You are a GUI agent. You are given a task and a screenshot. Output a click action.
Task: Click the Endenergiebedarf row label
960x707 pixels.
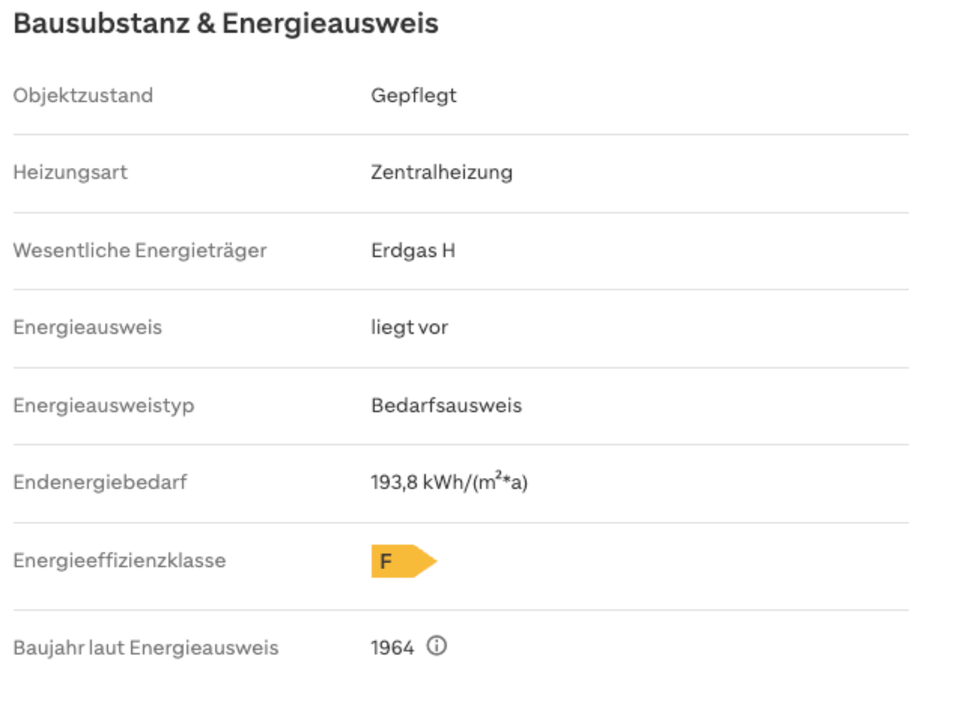[100, 483]
